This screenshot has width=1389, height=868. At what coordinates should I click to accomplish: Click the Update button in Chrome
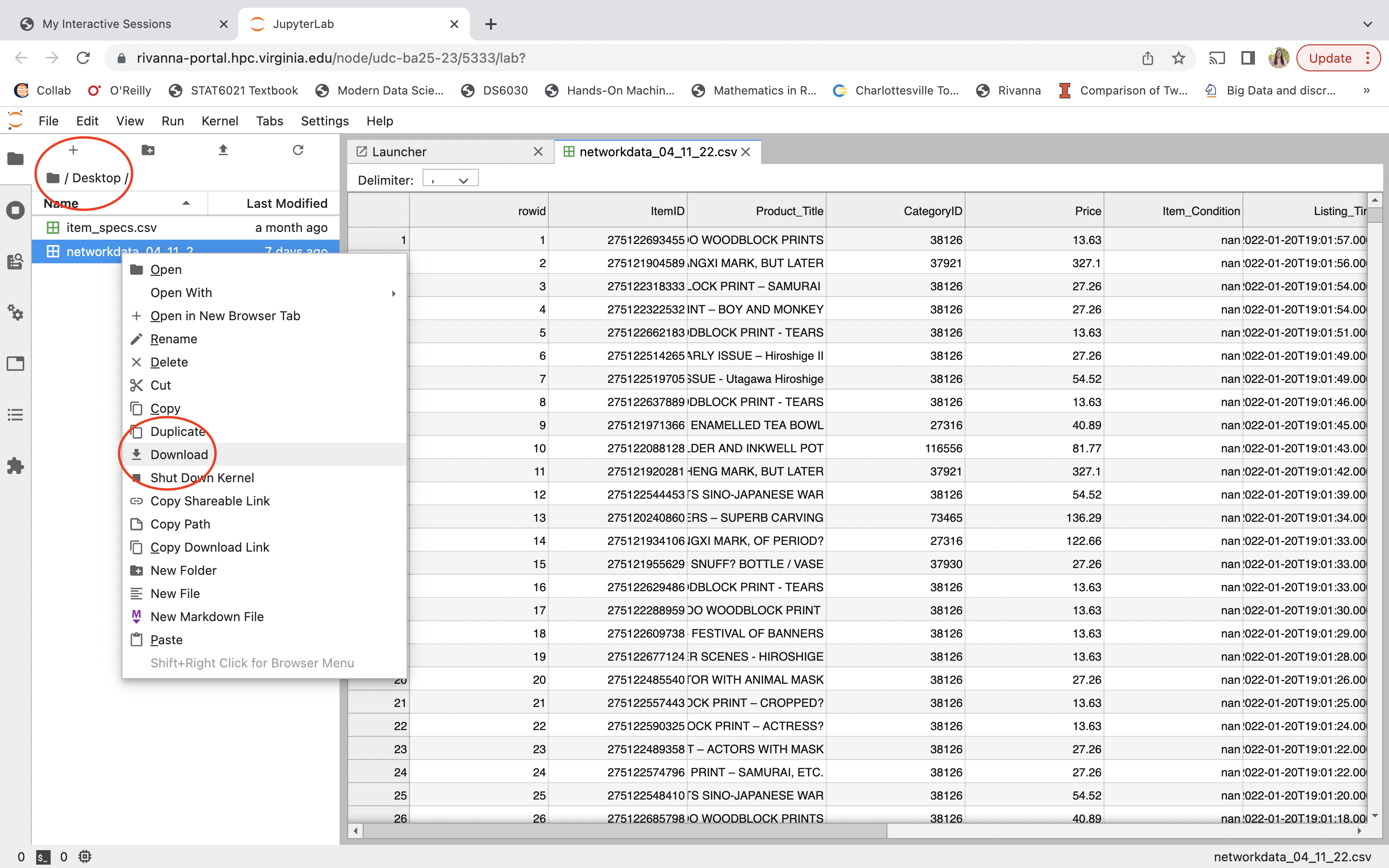tap(1338, 58)
